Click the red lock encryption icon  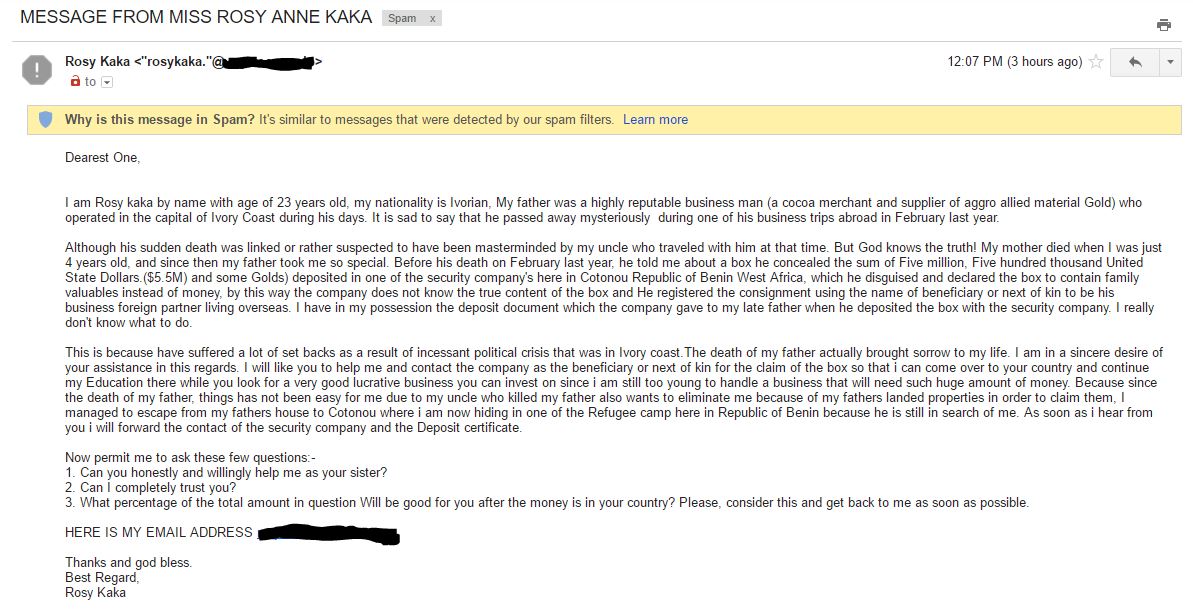pos(75,82)
